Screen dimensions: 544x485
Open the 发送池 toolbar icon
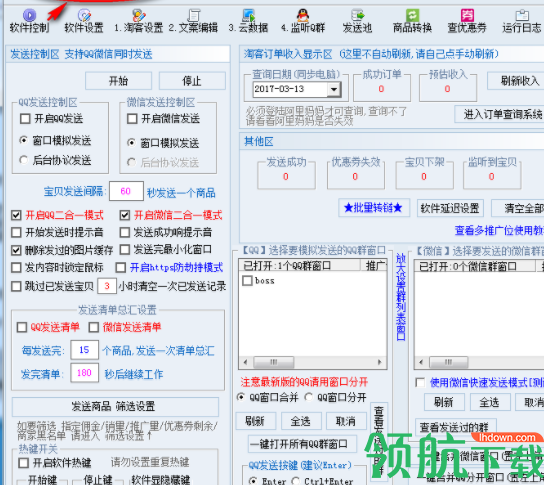click(x=357, y=21)
